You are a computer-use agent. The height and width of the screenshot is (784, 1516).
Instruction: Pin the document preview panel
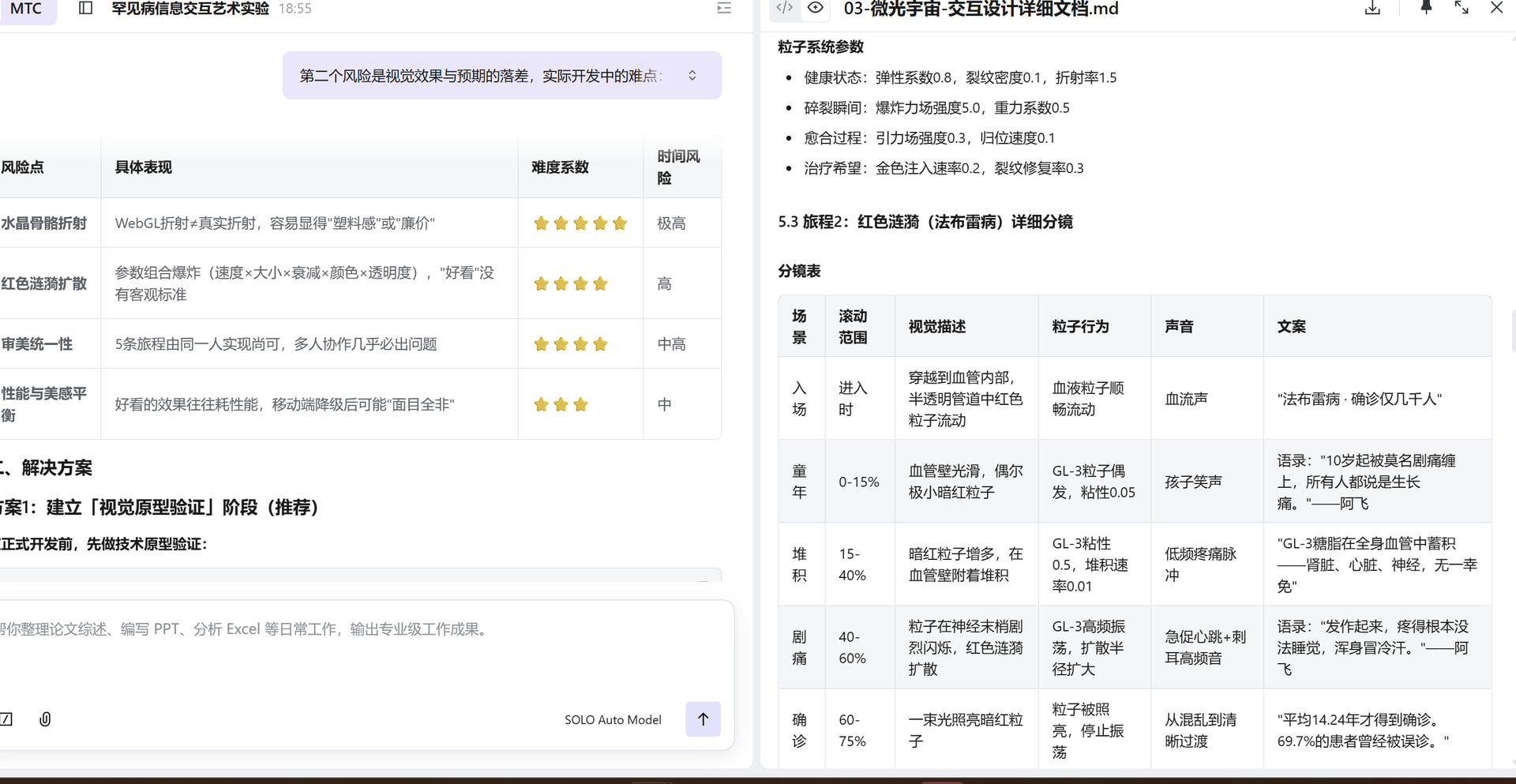pos(1425,9)
